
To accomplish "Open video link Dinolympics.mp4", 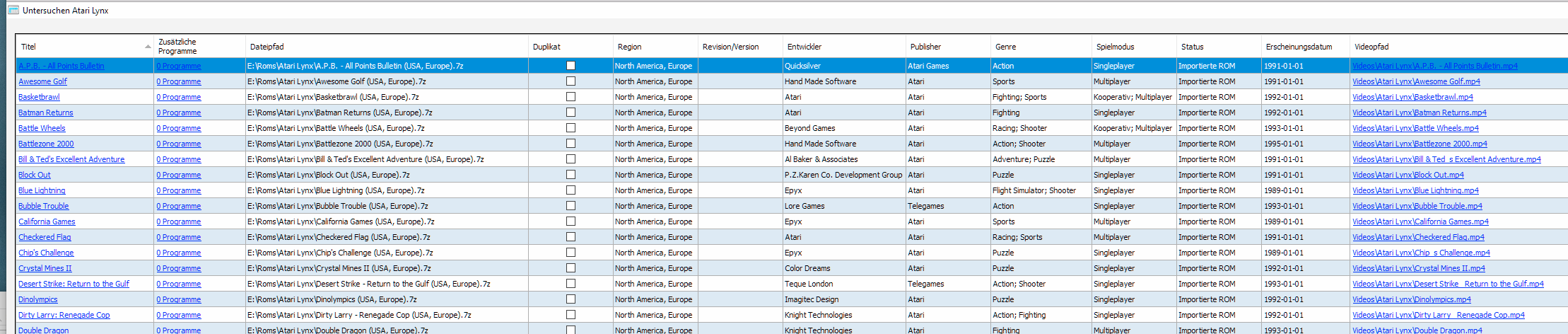I will pos(1412,299).
